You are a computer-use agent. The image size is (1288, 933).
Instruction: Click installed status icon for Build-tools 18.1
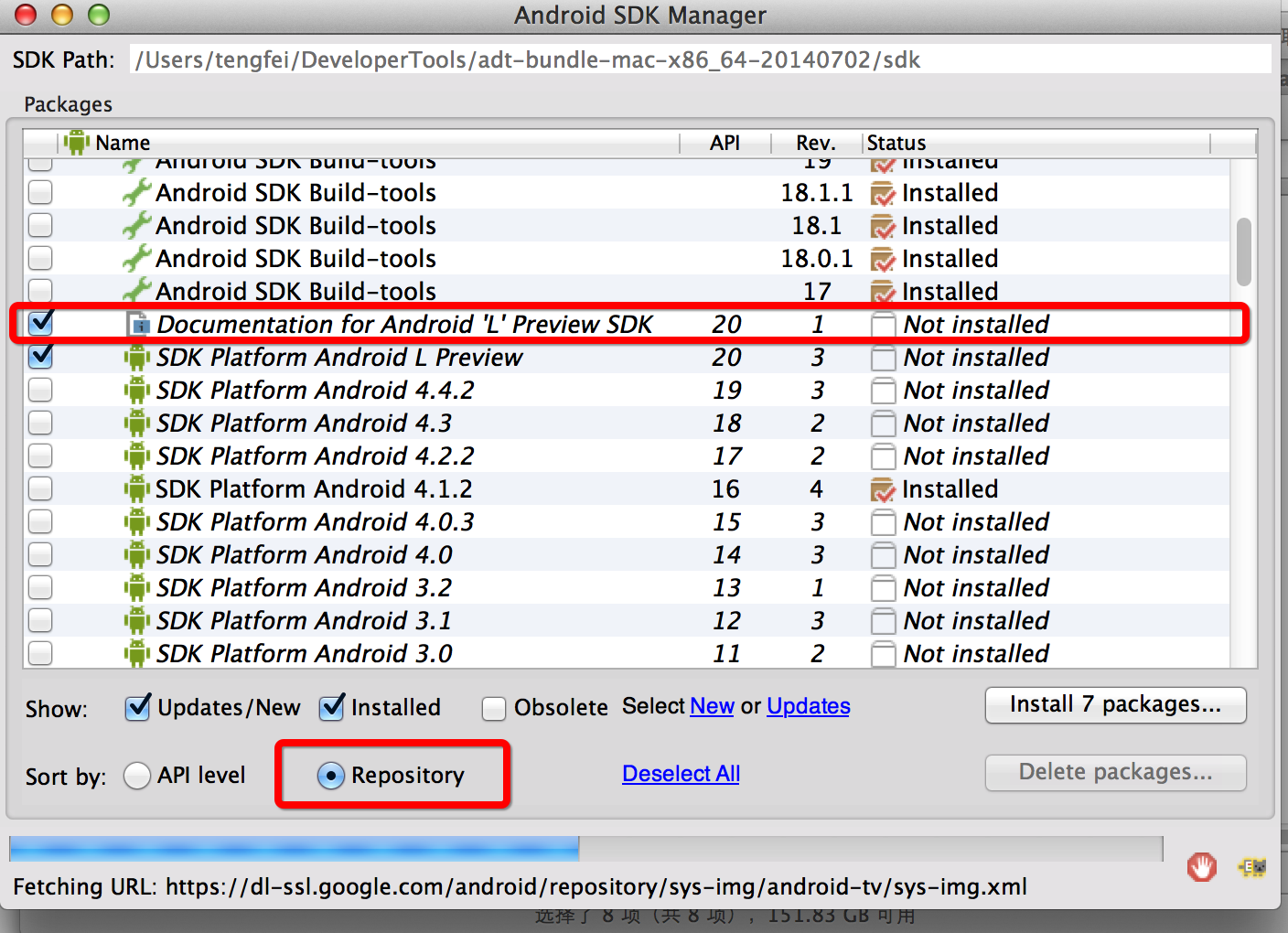(x=883, y=227)
